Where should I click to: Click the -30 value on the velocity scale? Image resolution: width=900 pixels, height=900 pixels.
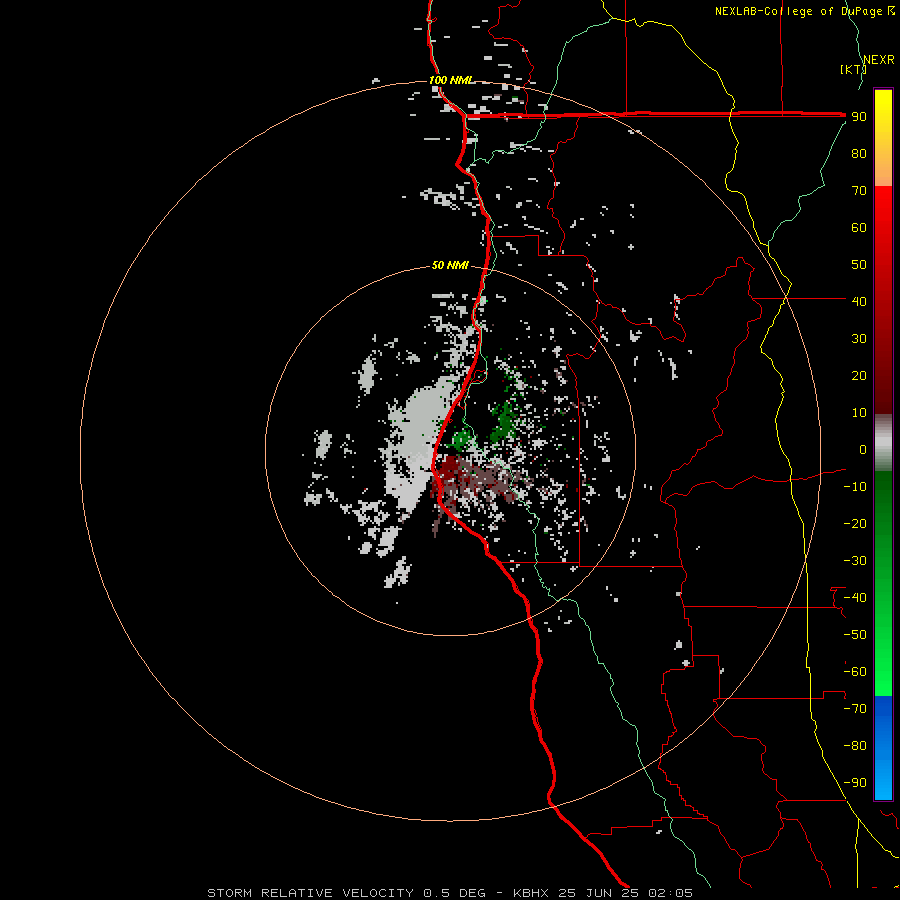[855, 561]
